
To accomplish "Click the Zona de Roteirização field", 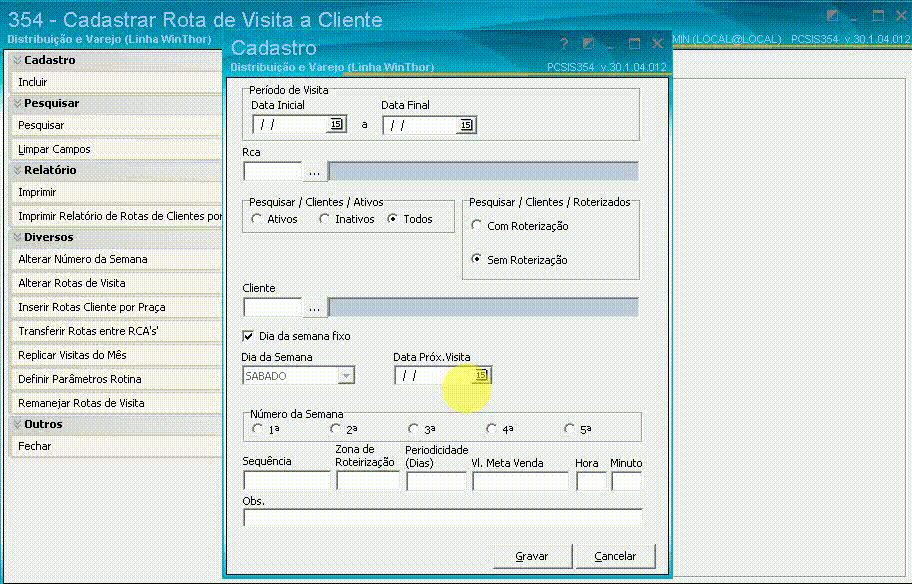I will click(368, 480).
